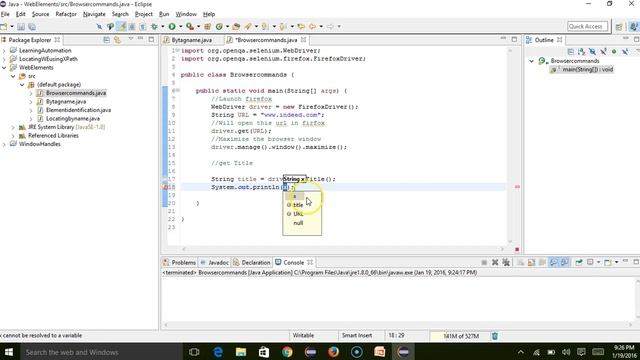Select 'URL' in the suggestion popup
640x360 pixels.
298,214
